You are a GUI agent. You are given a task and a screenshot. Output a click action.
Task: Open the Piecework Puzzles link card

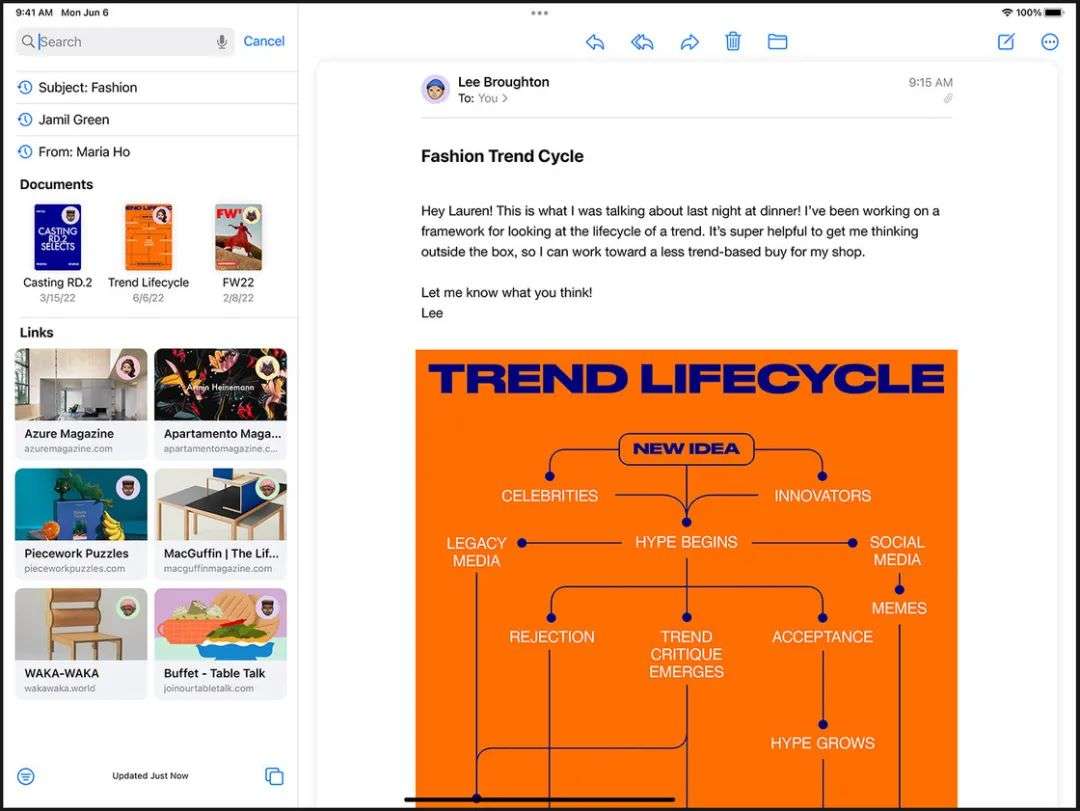point(81,524)
